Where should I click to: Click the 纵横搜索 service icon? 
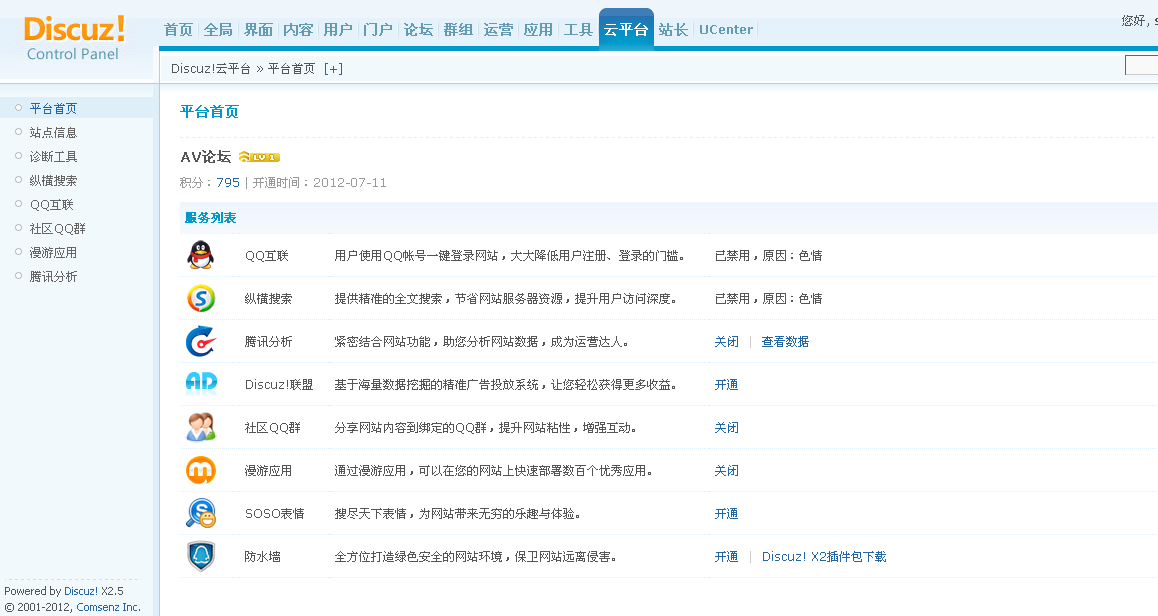tap(201, 298)
